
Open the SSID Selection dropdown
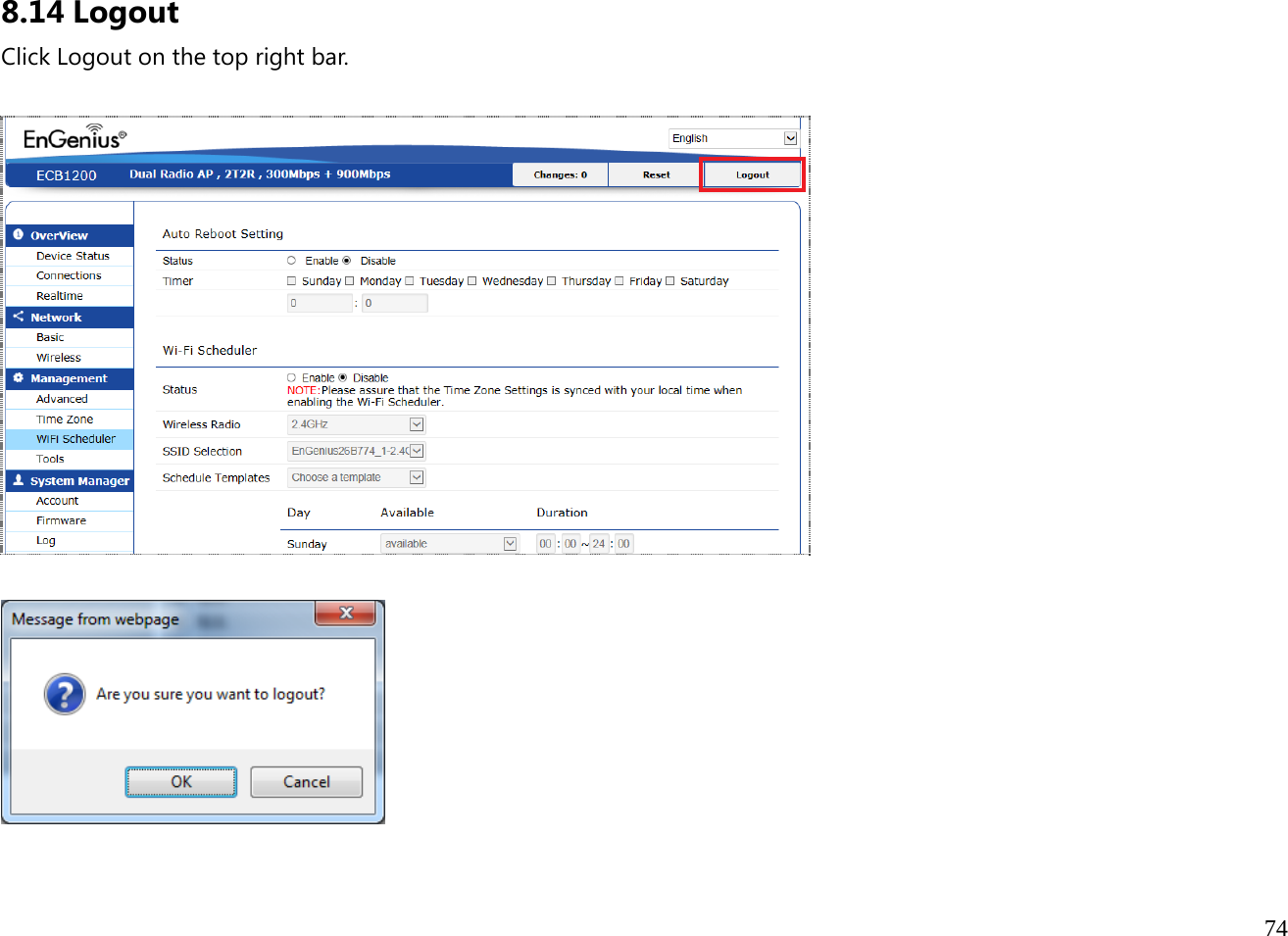tap(356, 451)
